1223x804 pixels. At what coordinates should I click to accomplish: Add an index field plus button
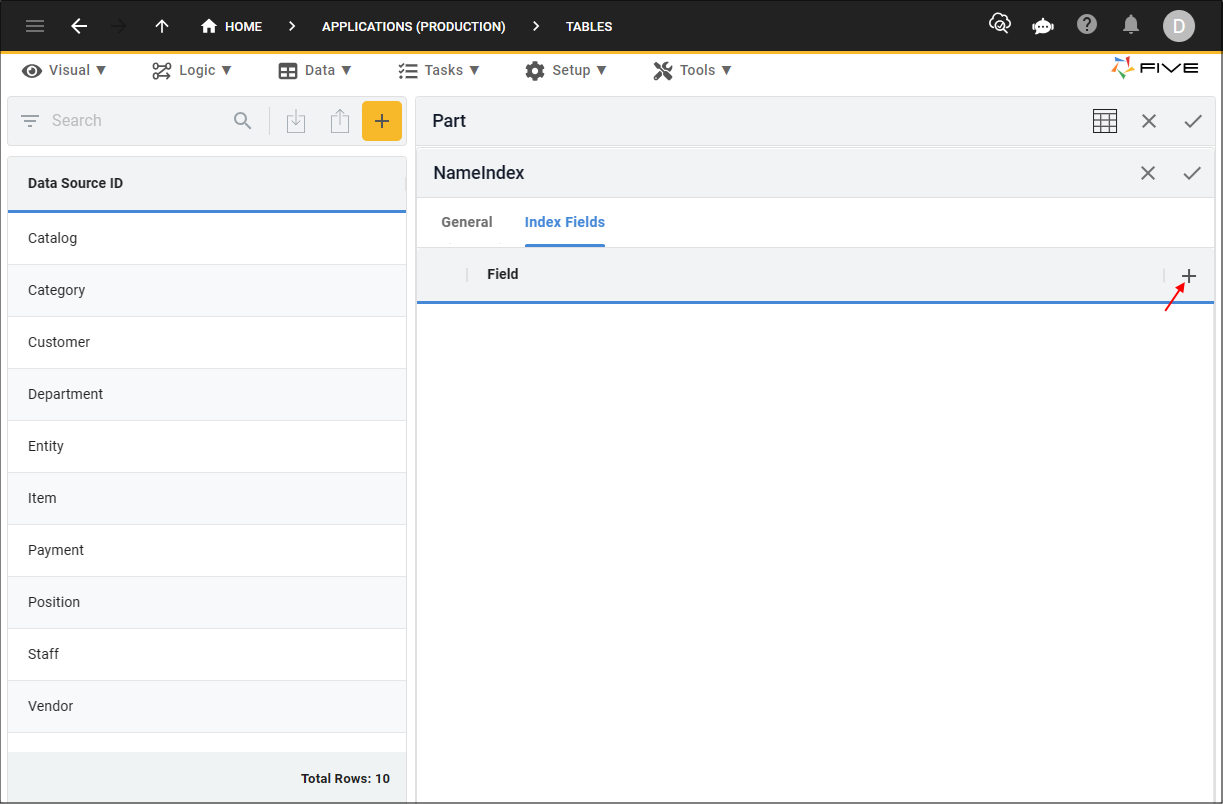[x=1189, y=276]
